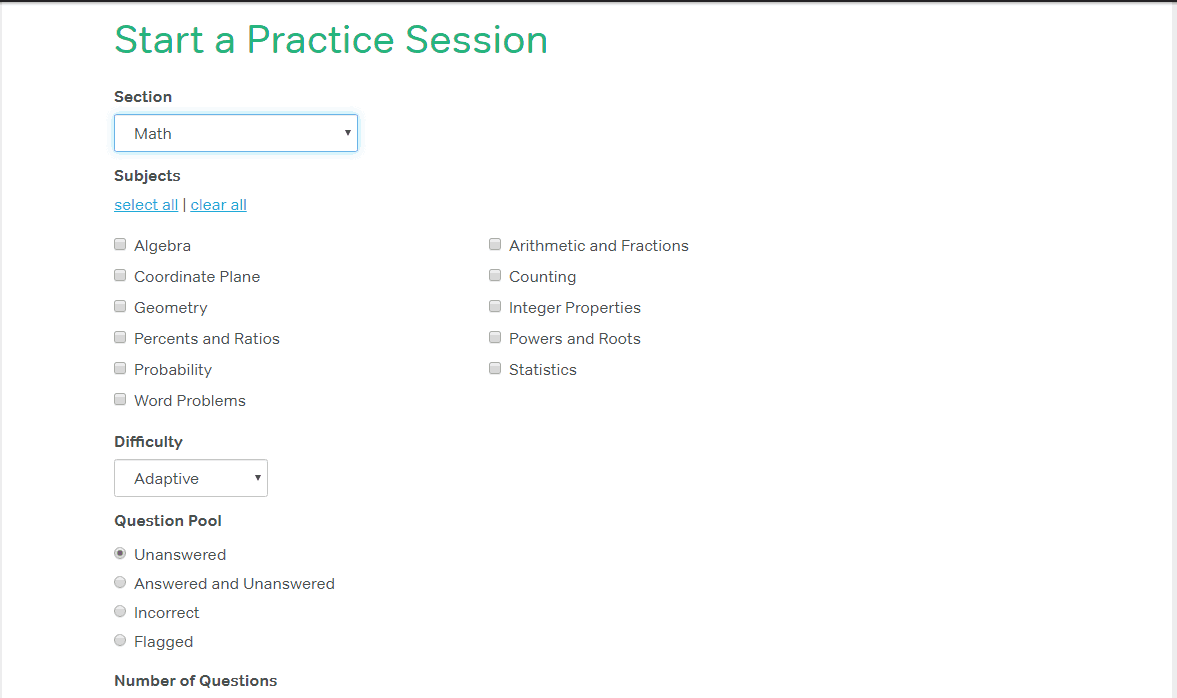Image resolution: width=1177 pixels, height=698 pixels.
Task: Enable the Word Problems checkbox
Action: pos(120,399)
